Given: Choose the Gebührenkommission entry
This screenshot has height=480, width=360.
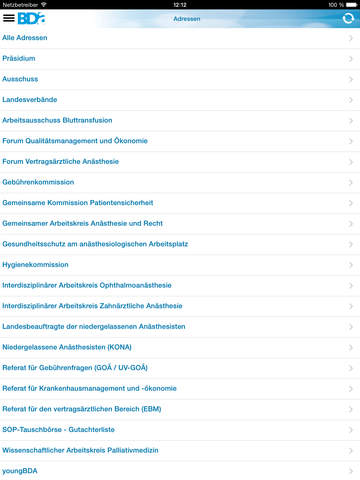Looking at the screenshot, I should click(180, 182).
